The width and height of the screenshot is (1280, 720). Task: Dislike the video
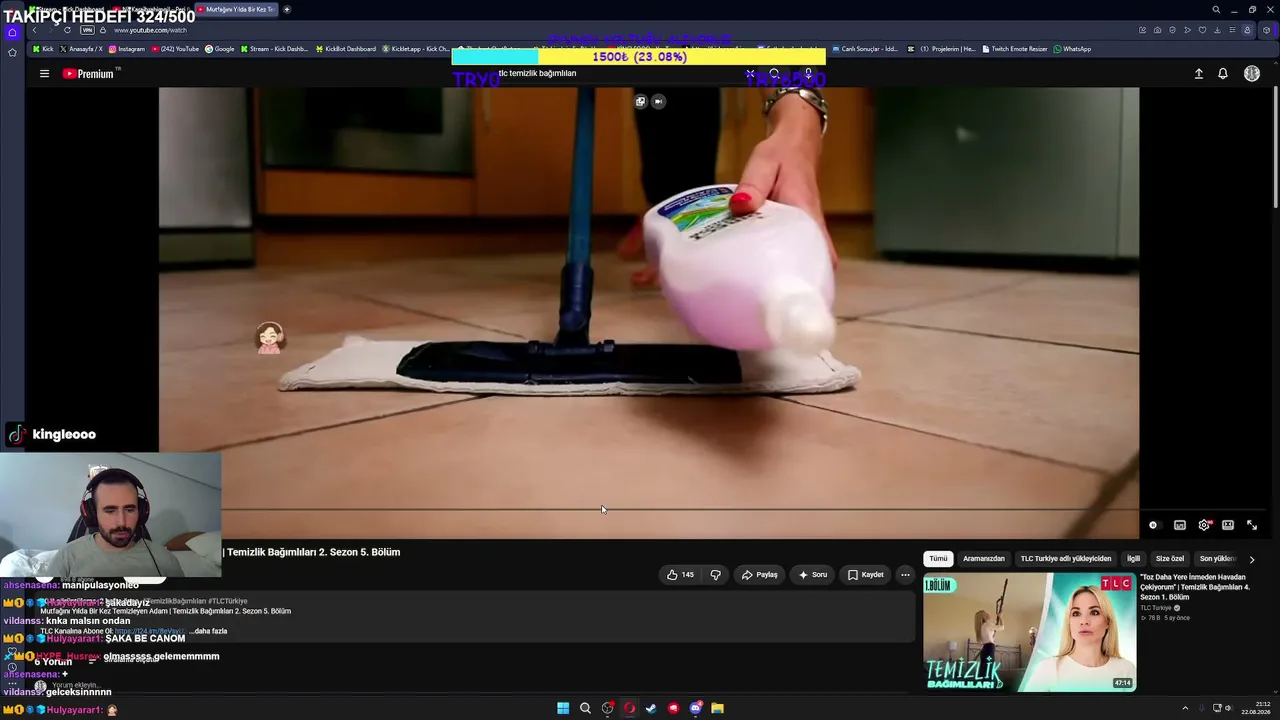[x=715, y=575]
